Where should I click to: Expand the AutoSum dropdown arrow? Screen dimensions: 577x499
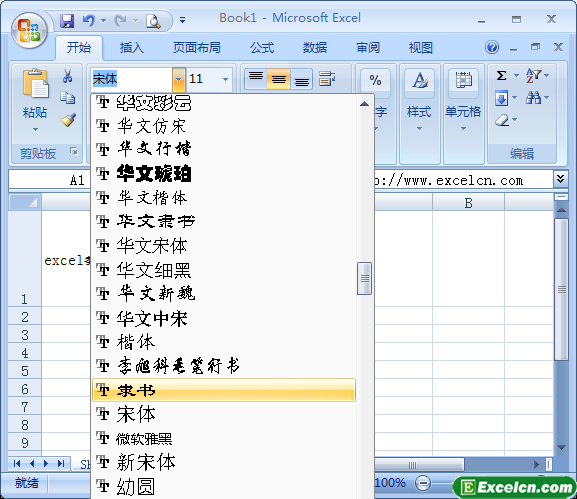coord(516,75)
